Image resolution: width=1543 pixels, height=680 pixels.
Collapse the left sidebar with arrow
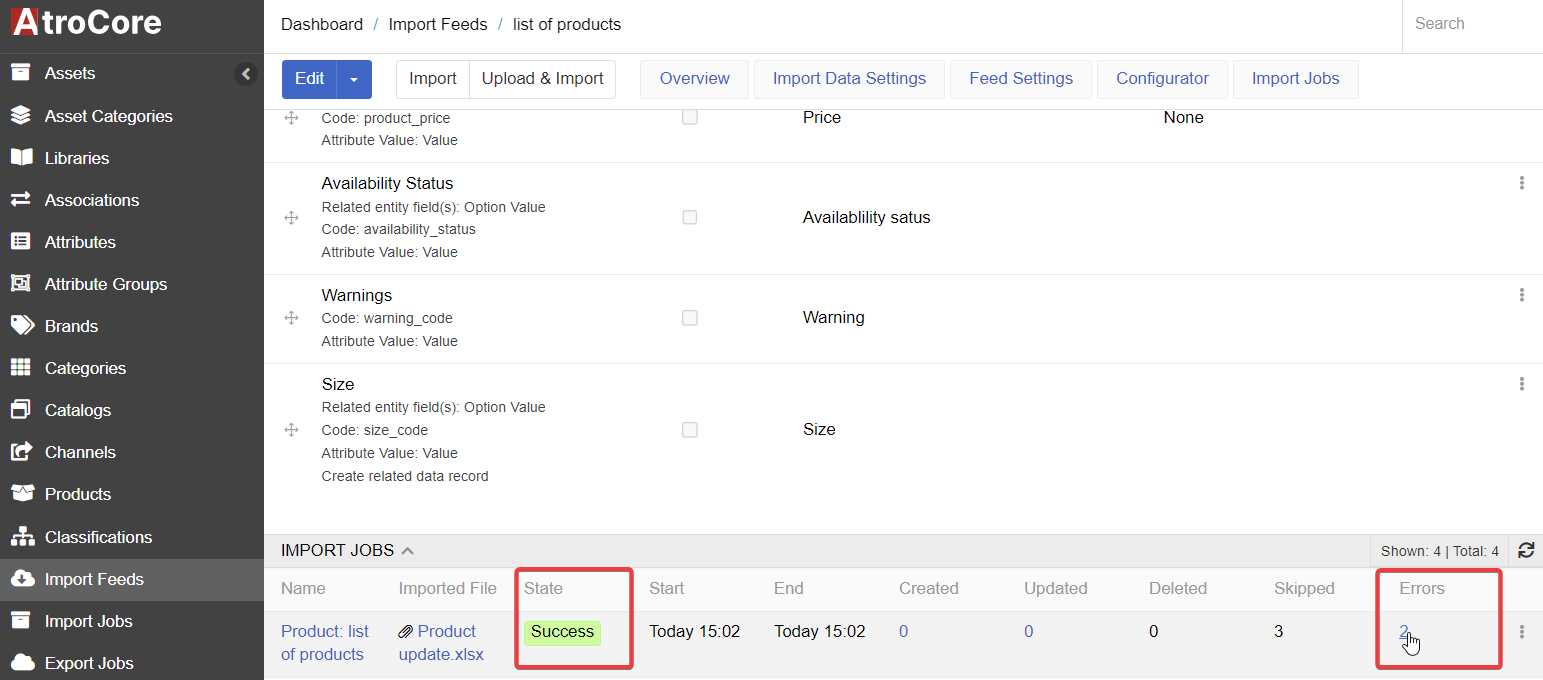(246, 73)
